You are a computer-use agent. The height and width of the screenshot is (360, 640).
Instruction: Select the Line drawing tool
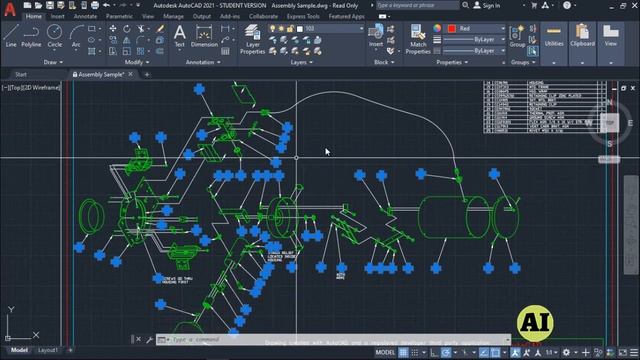[x=11, y=36]
